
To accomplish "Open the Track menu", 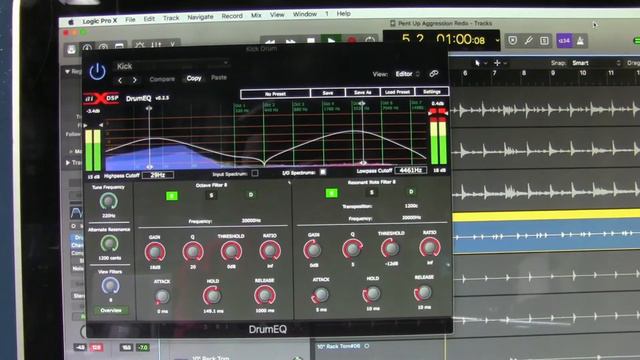I will pos(171,18).
